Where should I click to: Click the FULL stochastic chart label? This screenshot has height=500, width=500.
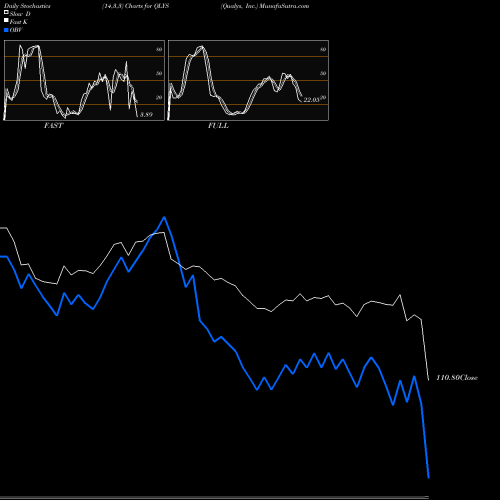tap(218, 126)
